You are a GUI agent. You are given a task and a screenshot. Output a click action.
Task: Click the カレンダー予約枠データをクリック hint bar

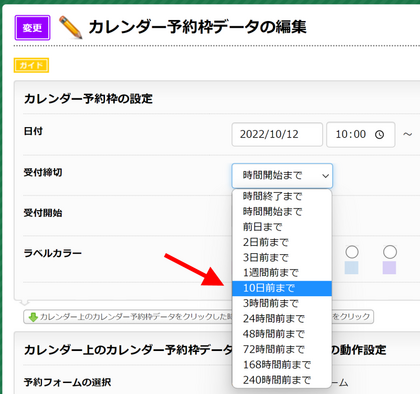coord(198,317)
